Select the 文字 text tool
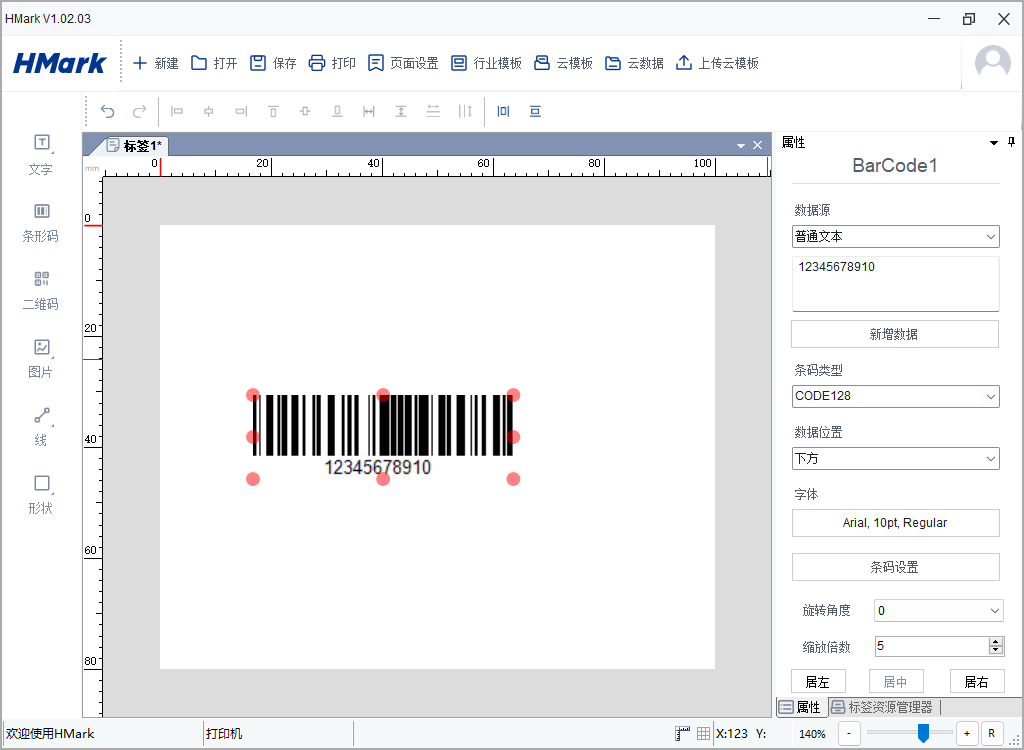 pos(40,155)
